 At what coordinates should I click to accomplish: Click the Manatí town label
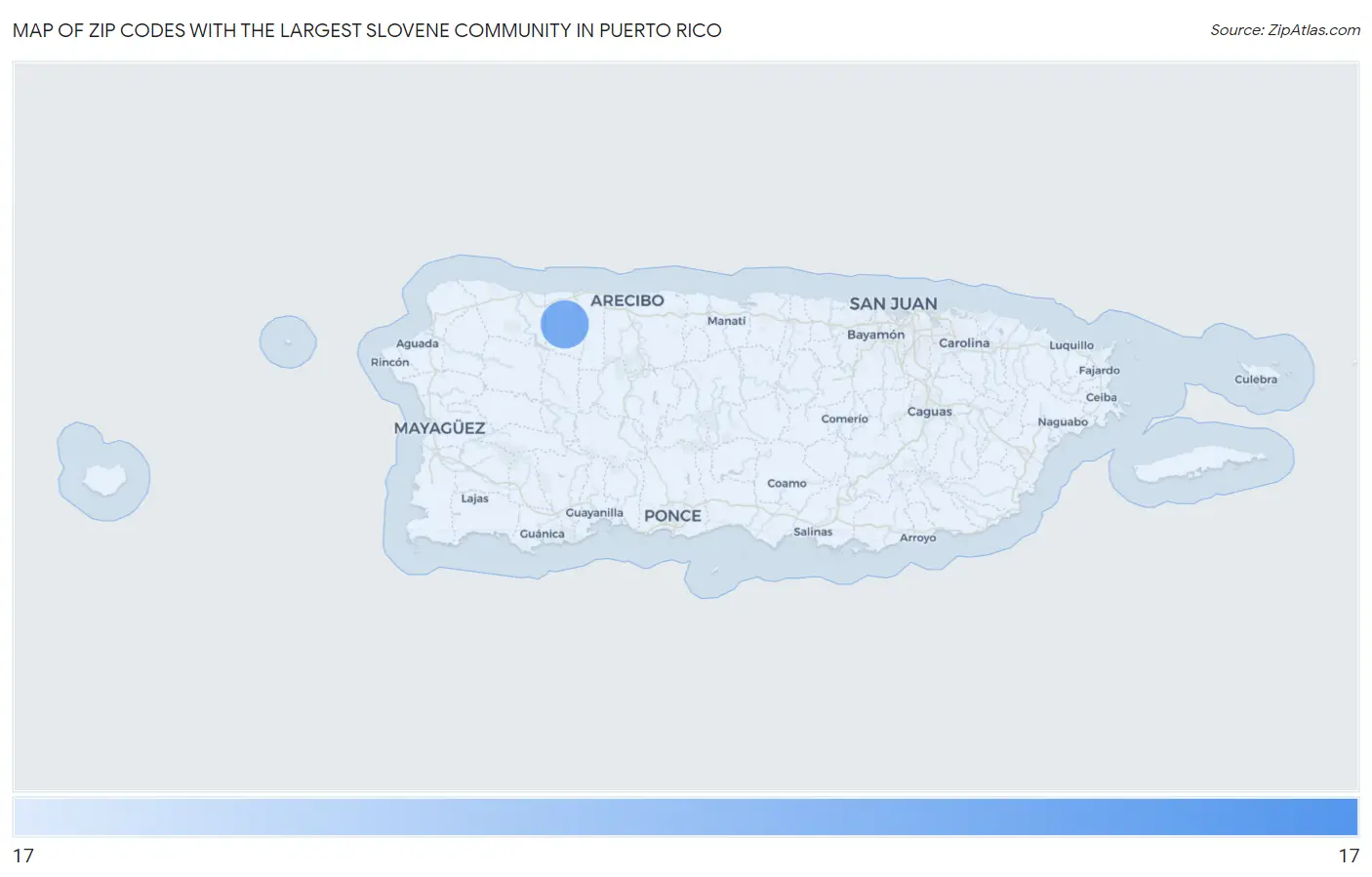(x=726, y=321)
